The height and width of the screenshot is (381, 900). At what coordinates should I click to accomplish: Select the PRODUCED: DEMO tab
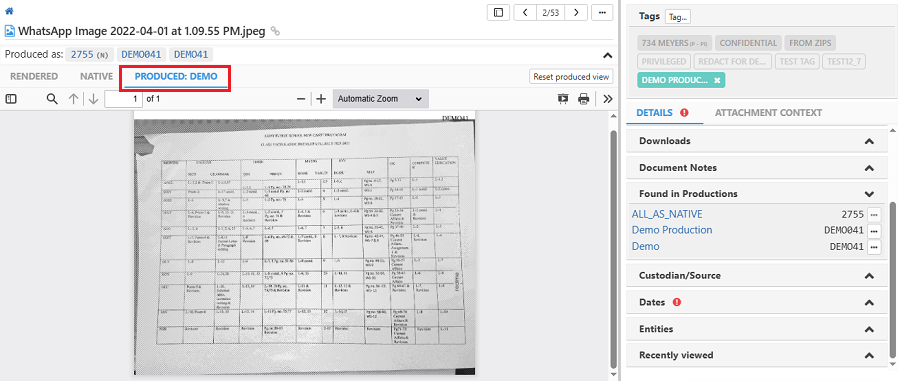[x=176, y=76]
